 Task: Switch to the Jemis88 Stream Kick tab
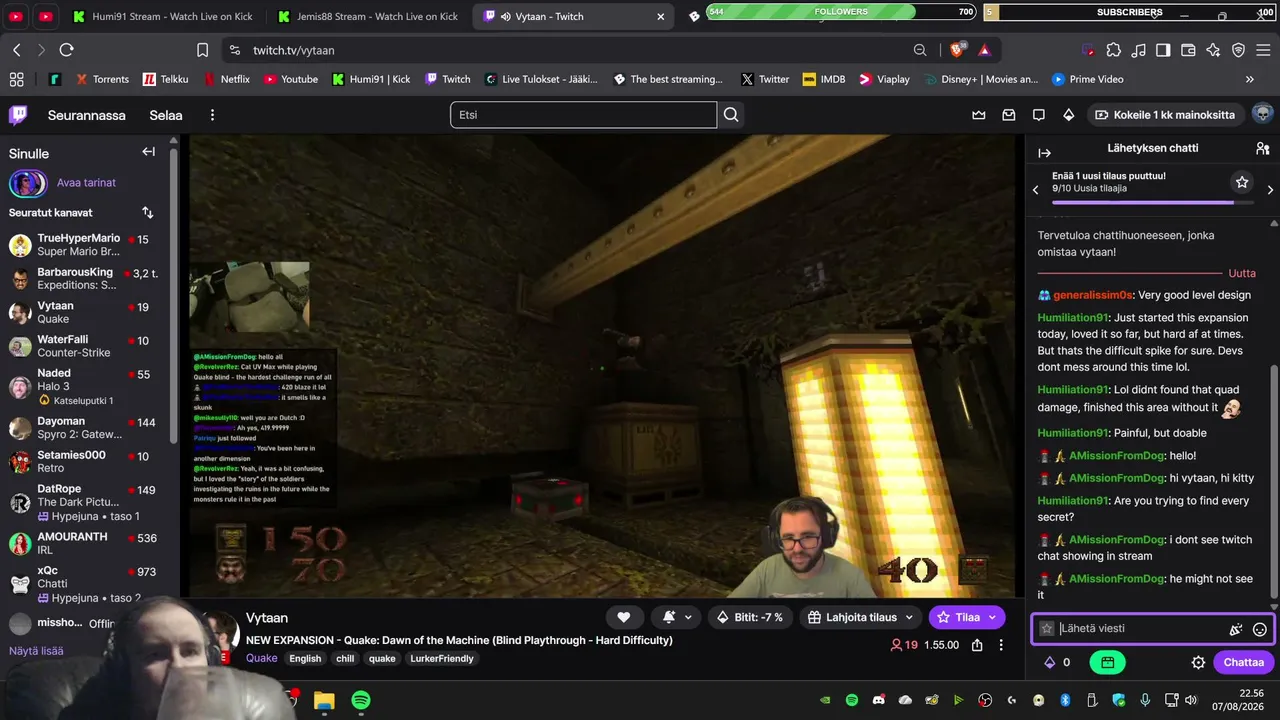coord(366,16)
